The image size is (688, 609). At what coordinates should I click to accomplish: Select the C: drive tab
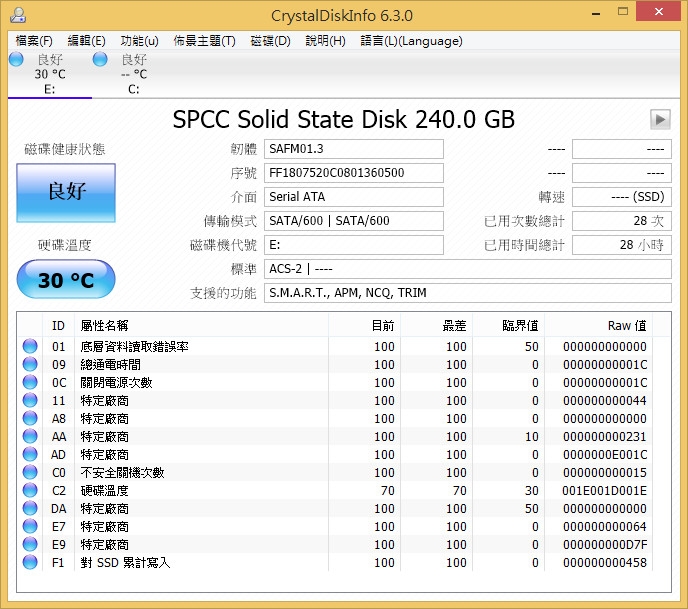coord(133,74)
